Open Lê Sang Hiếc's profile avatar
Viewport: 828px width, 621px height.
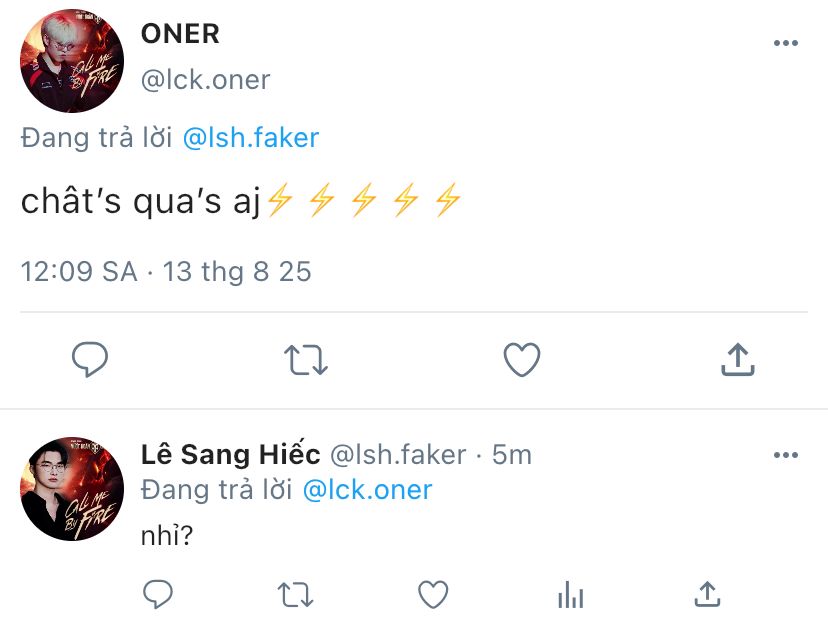71,488
